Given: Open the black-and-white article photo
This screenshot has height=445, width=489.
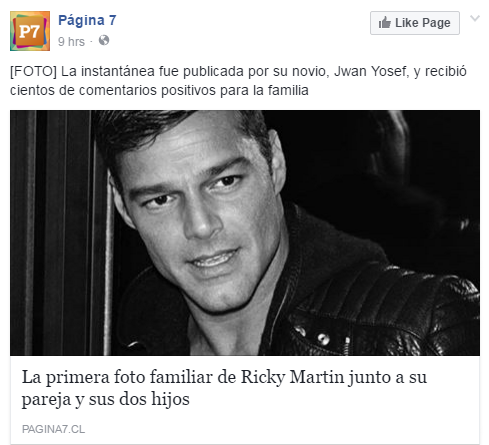Looking at the screenshot, I should 245,233.
